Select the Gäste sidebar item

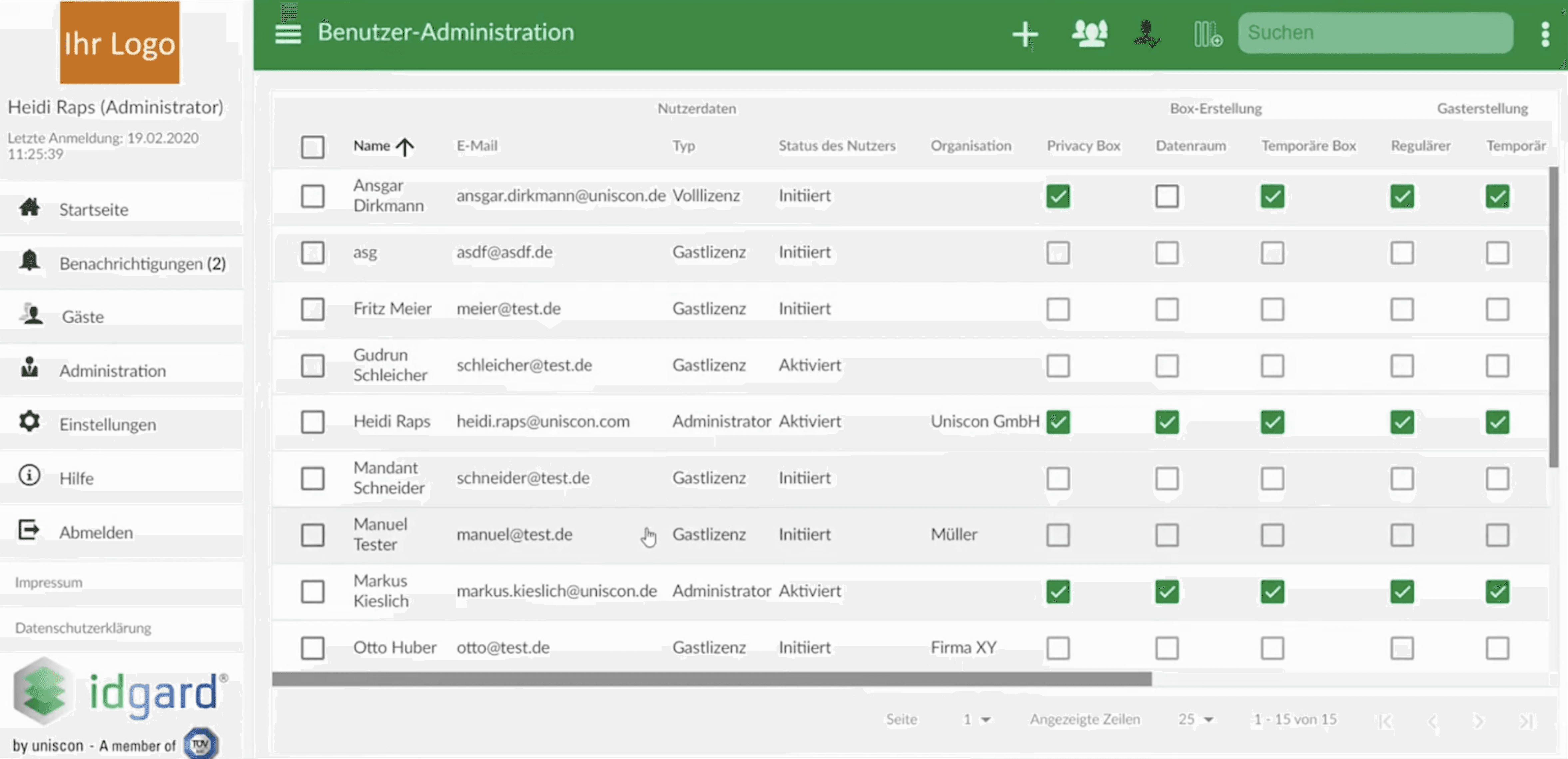[x=82, y=316]
